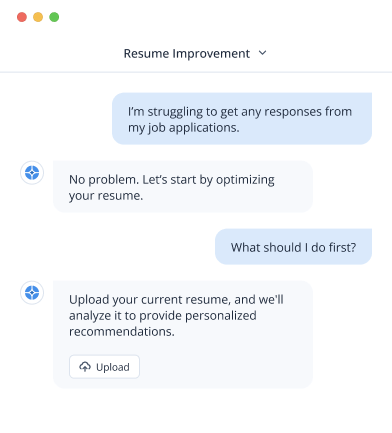
Task: Click the phrase "job applications." in the first message
Action: [x=194, y=128]
